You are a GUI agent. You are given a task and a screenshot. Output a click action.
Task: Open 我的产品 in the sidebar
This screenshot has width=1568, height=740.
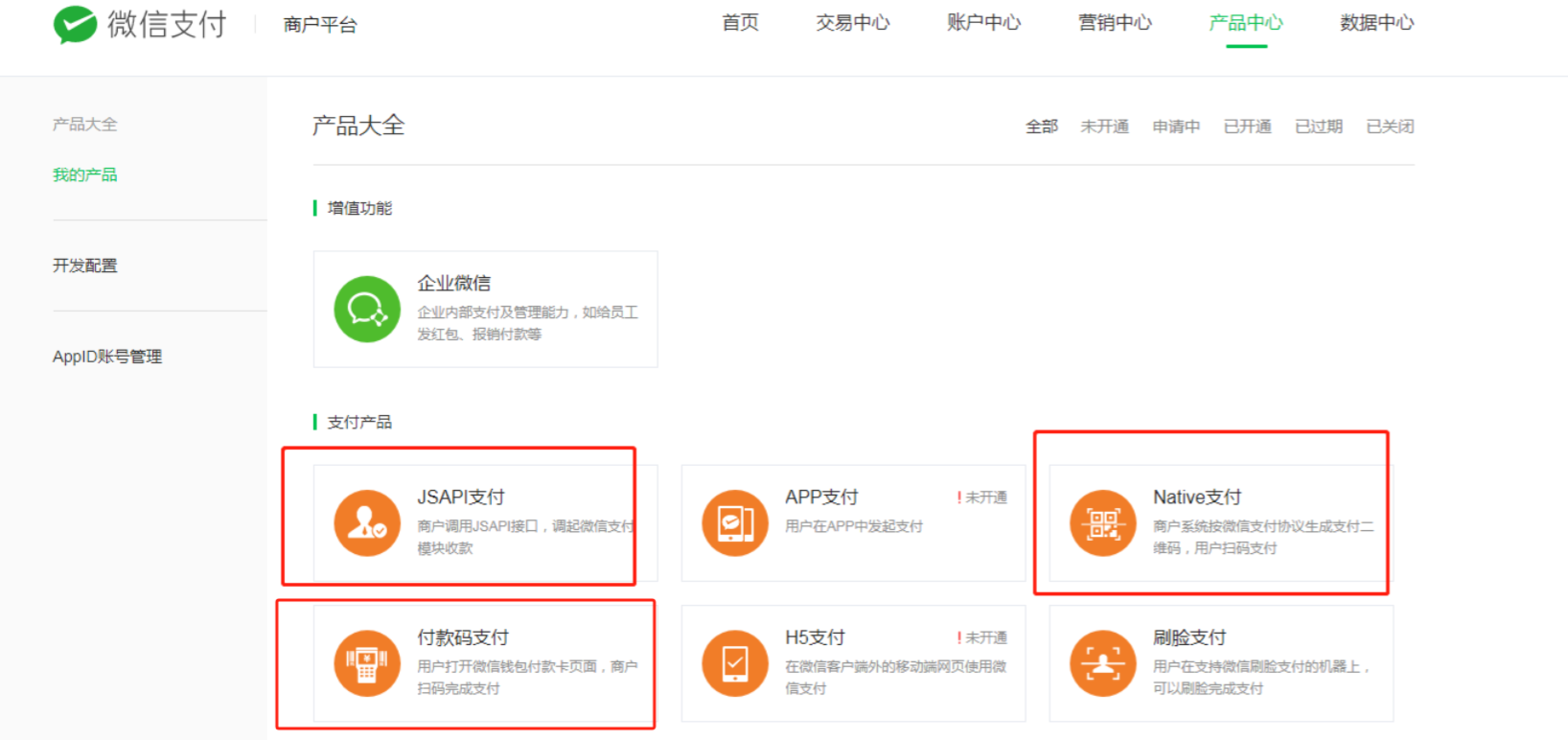click(85, 174)
